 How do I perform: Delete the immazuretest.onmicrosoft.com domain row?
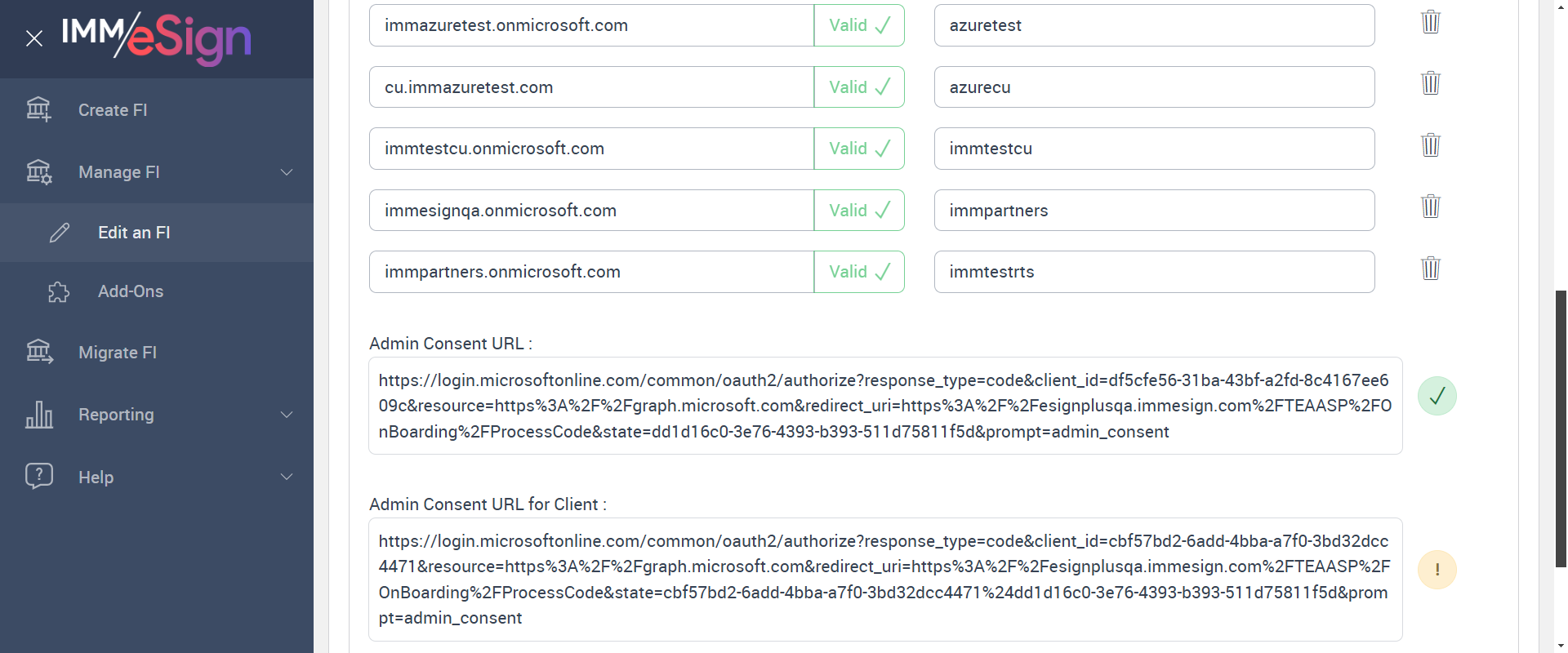(x=1430, y=22)
